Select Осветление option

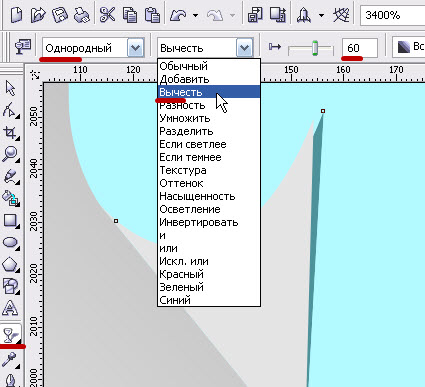tap(209, 209)
